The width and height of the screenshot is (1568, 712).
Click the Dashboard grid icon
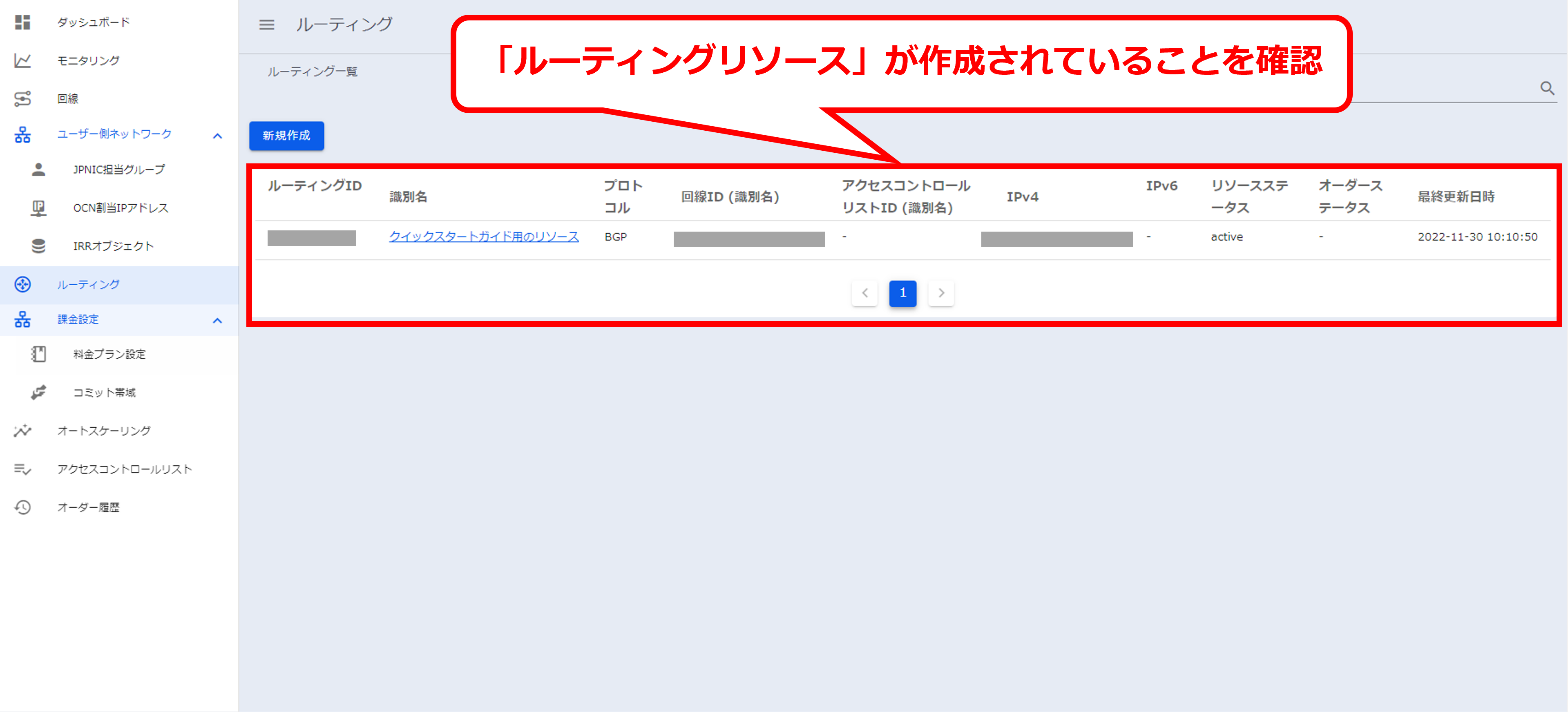22,22
